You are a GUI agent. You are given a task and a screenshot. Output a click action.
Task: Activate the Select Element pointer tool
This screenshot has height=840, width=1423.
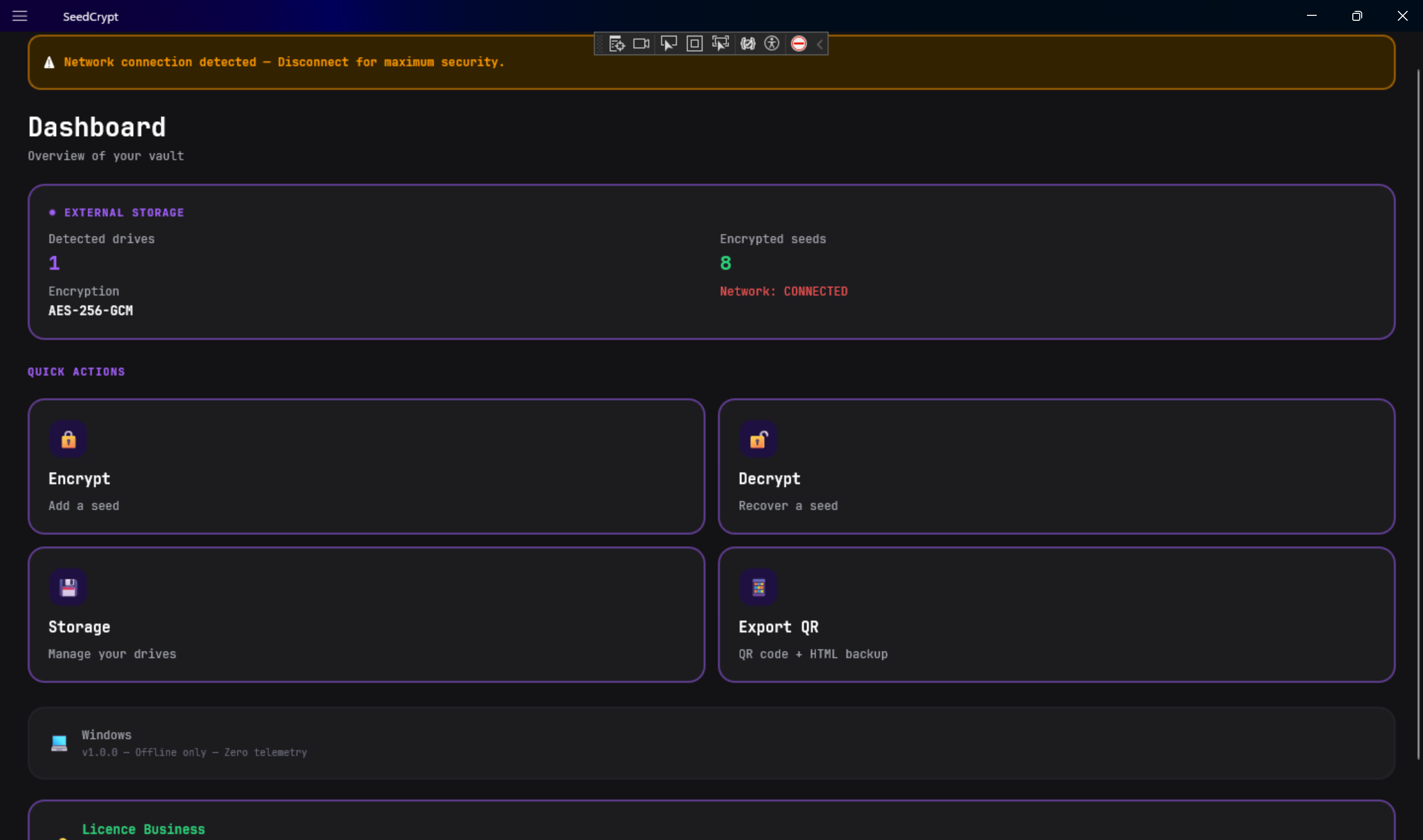(x=669, y=43)
